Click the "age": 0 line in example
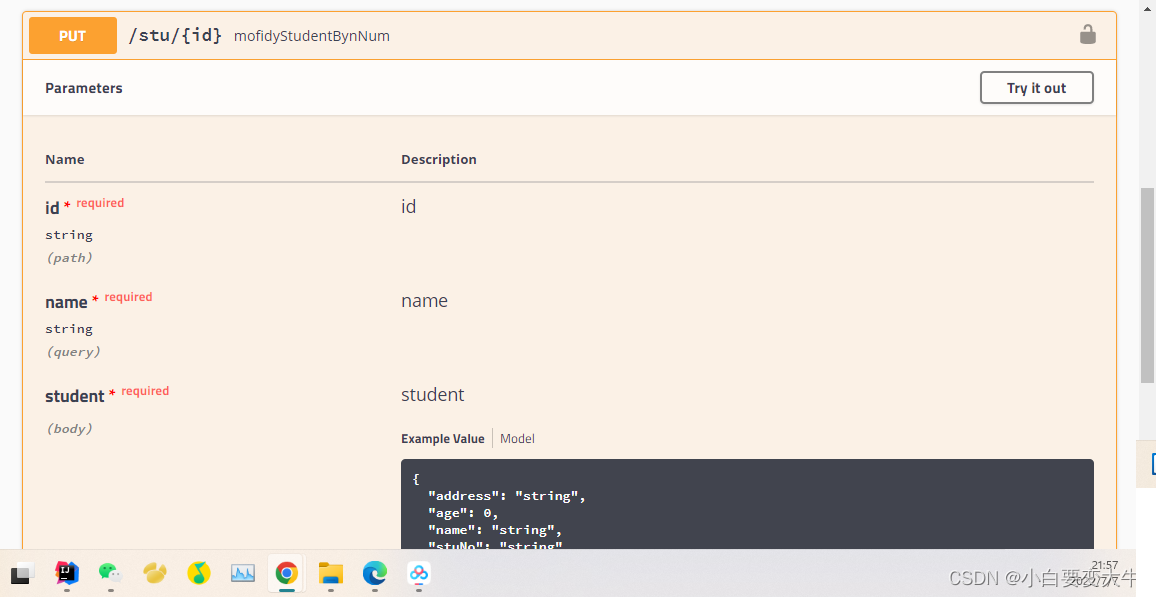 click(x=463, y=513)
